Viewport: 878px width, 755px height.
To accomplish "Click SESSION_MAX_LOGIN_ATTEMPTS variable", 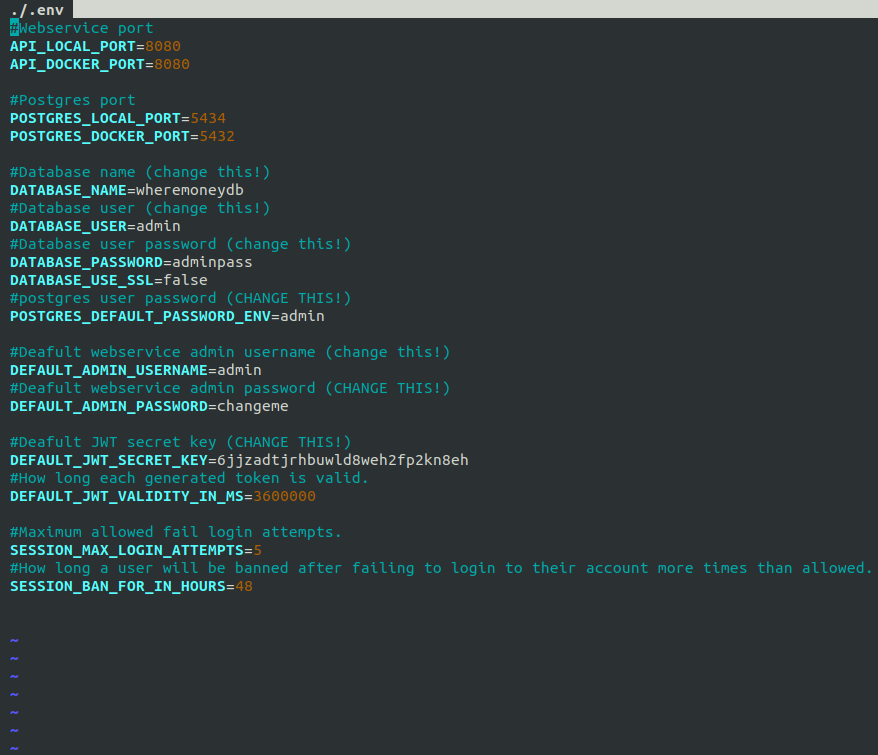I will coord(127,550).
